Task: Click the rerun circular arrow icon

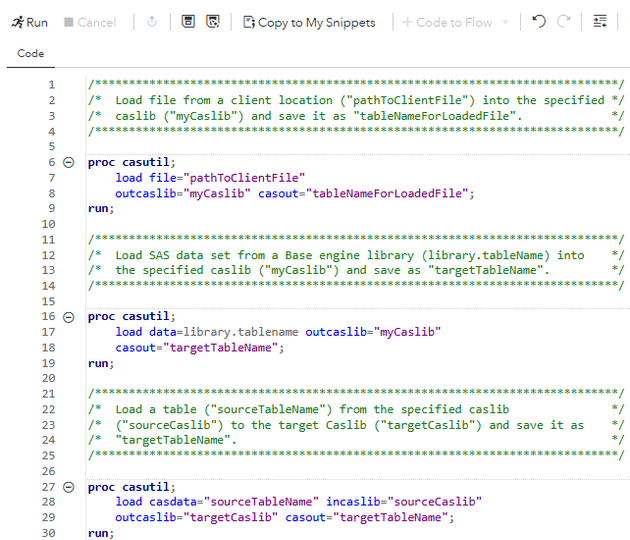Action: pyautogui.click(x=152, y=22)
